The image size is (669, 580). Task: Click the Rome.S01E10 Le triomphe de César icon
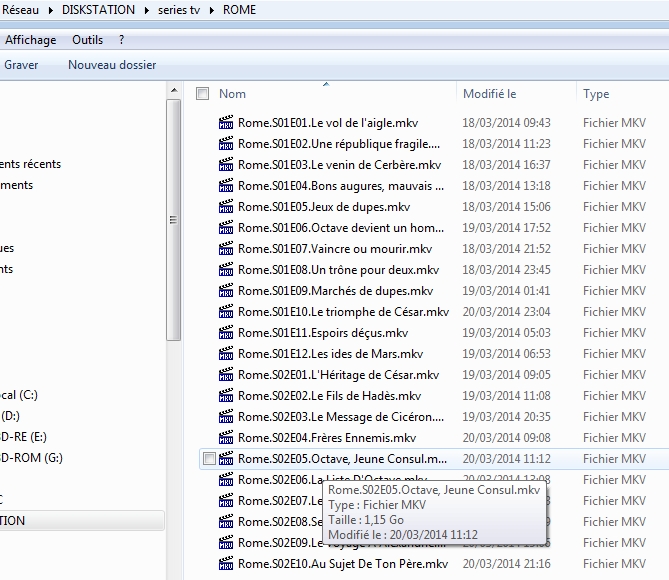[227, 312]
